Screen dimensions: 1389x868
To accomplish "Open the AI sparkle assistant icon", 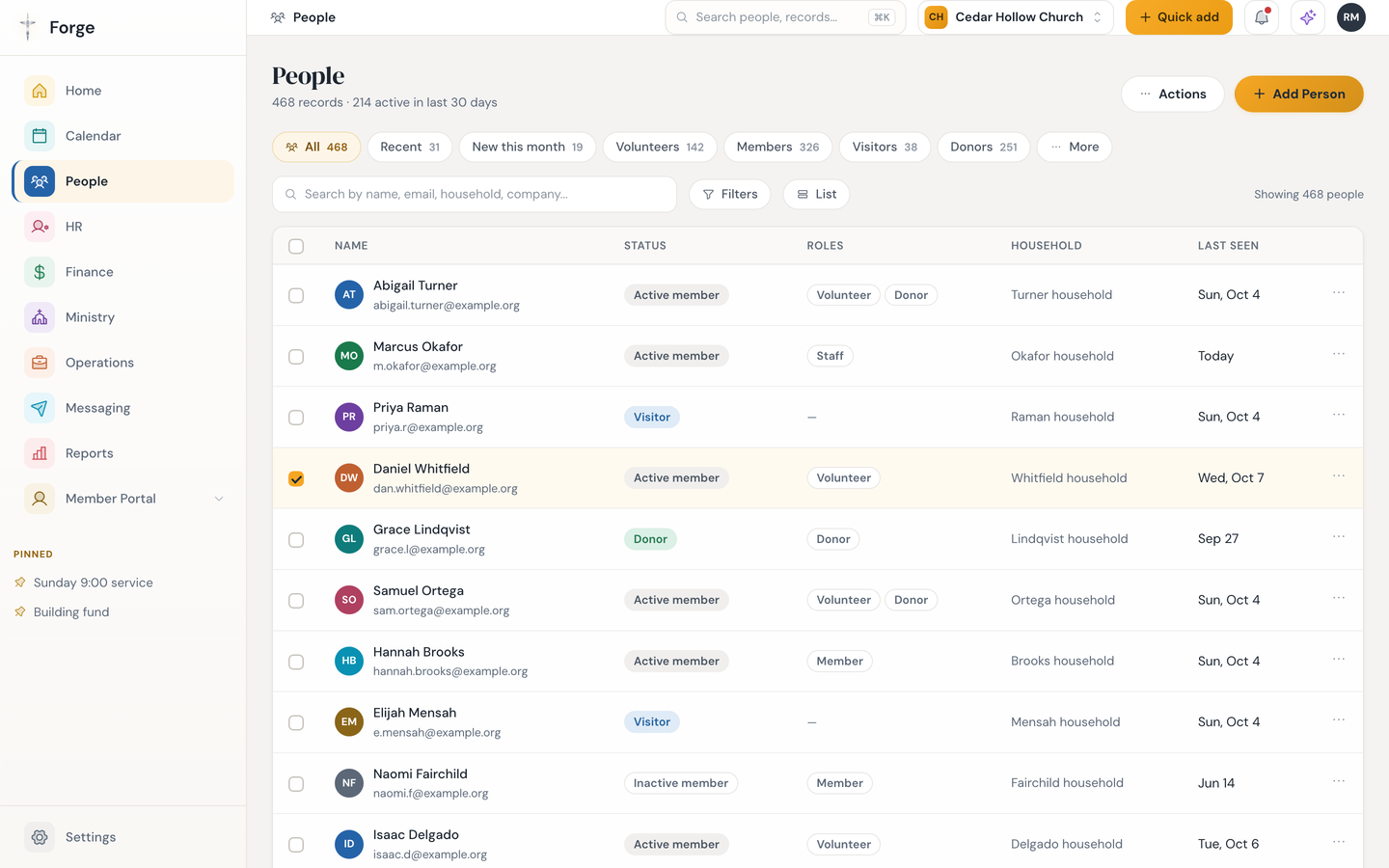I will (x=1308, y=17).
